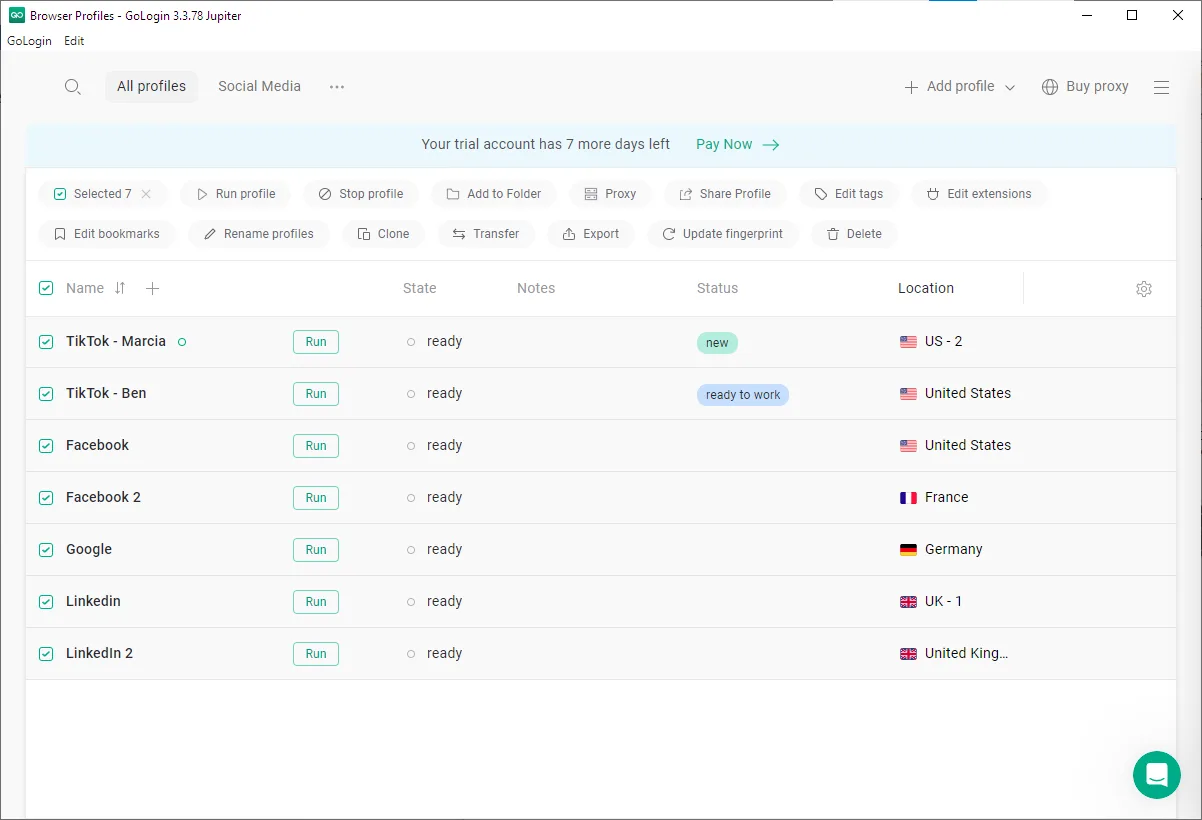This screenshot has width=1202, height=820.
Task: Click the Germany flag icon
Action: point(908,550)
